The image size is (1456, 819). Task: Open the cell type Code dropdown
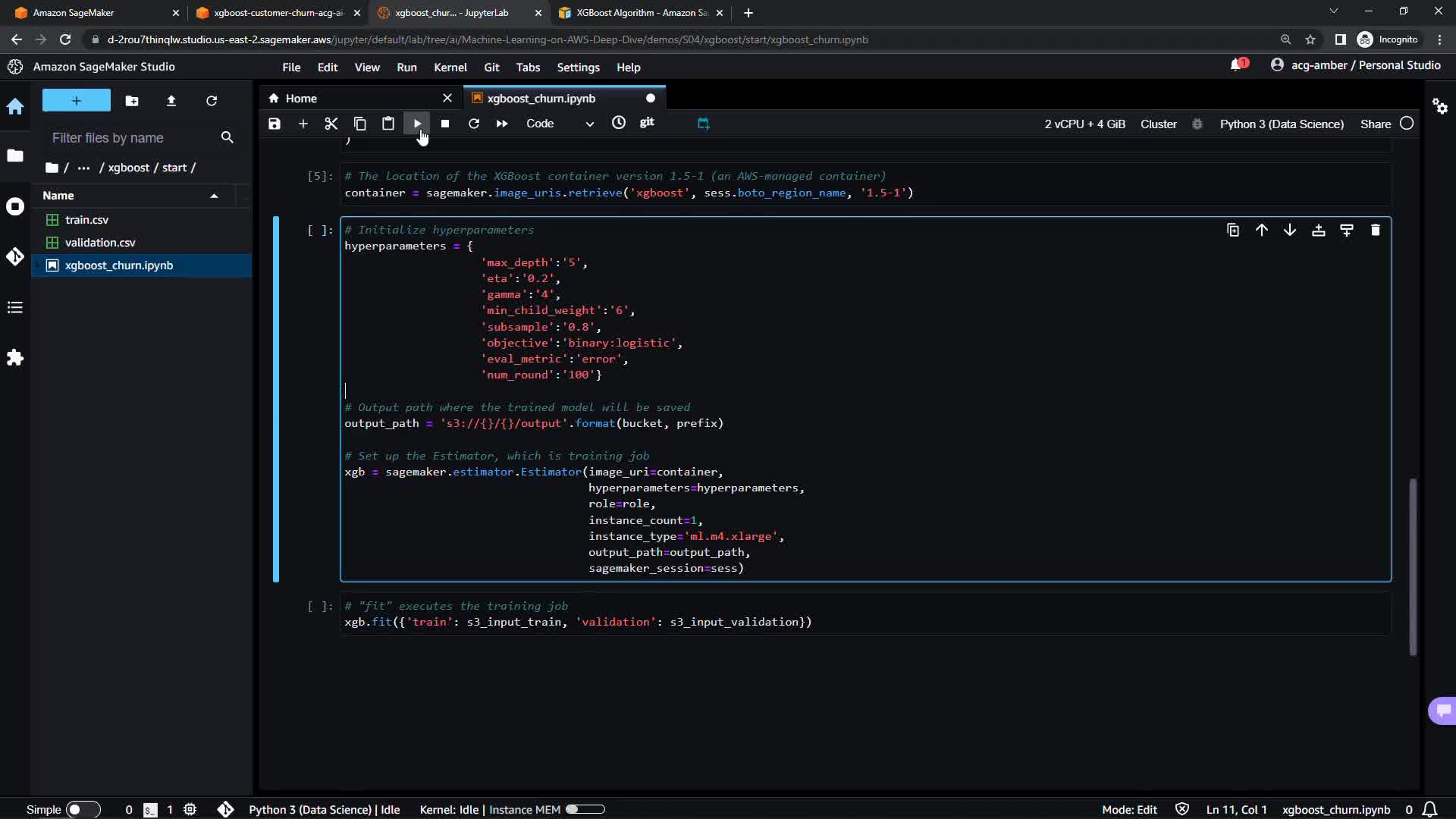[x=560, y=124]
